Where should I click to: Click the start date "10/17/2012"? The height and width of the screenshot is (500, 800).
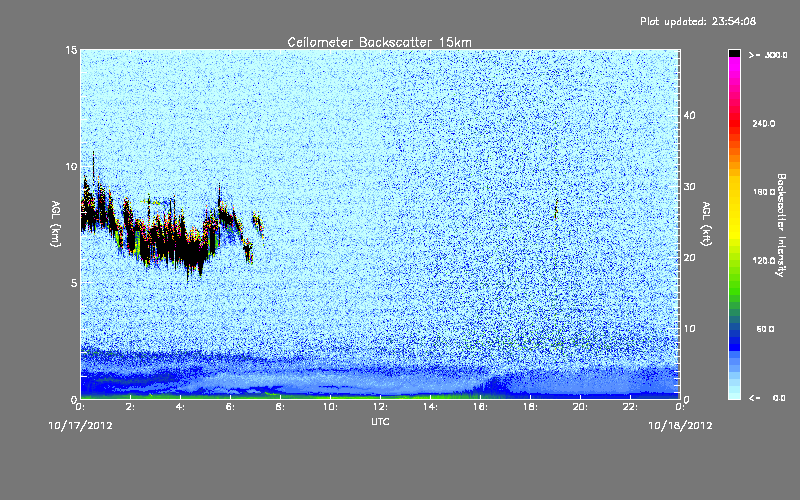[x=81, y=425]
